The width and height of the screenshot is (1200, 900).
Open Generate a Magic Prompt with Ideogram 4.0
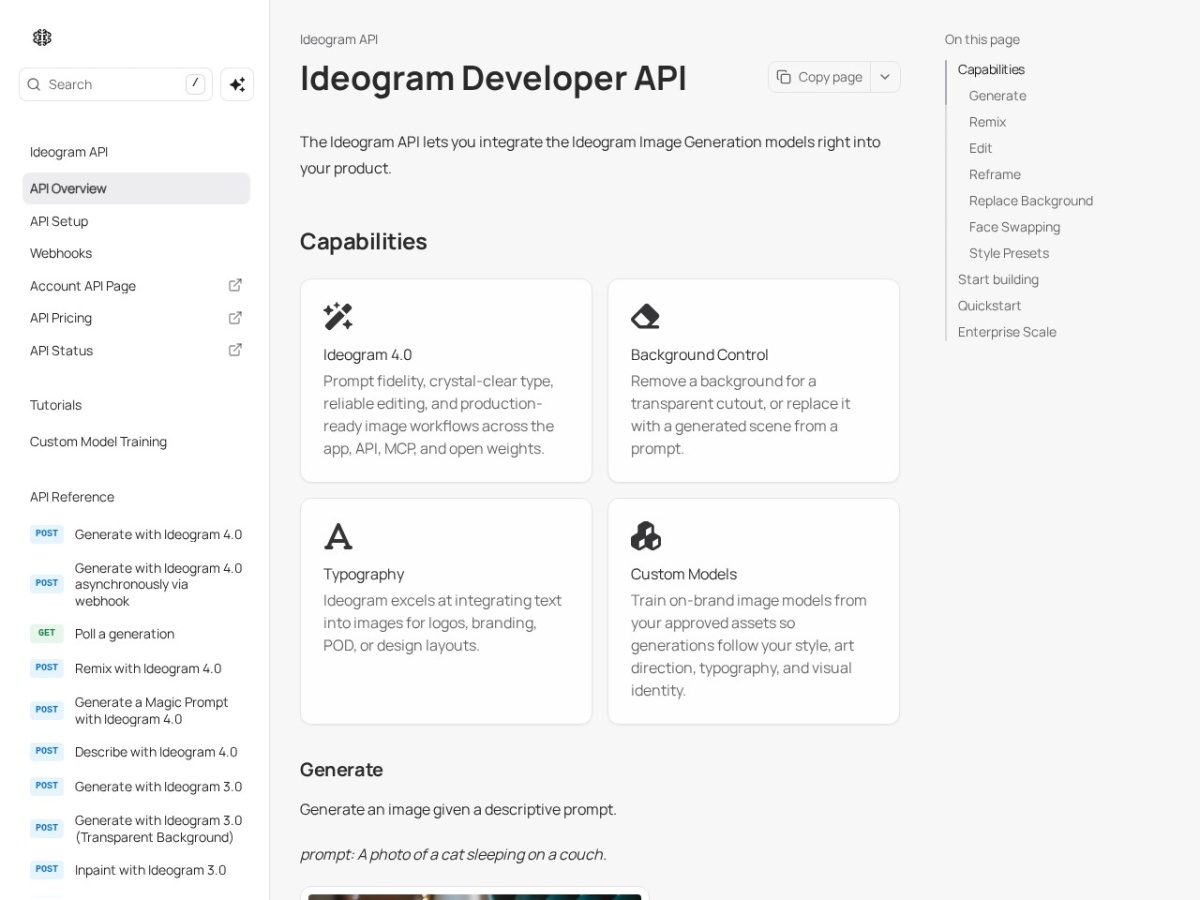point(136,710)
